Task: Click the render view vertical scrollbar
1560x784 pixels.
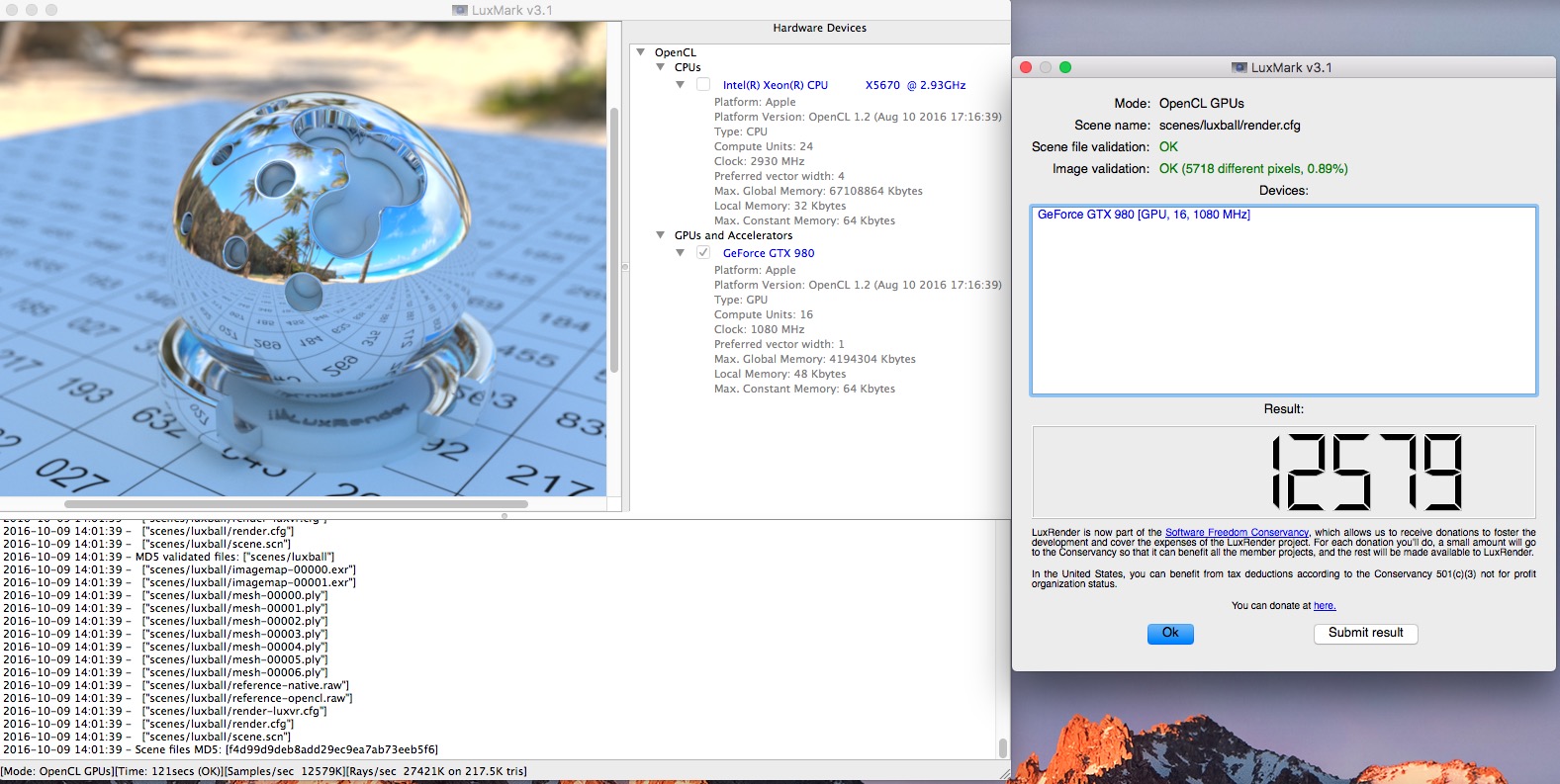Action: [614, 240]
